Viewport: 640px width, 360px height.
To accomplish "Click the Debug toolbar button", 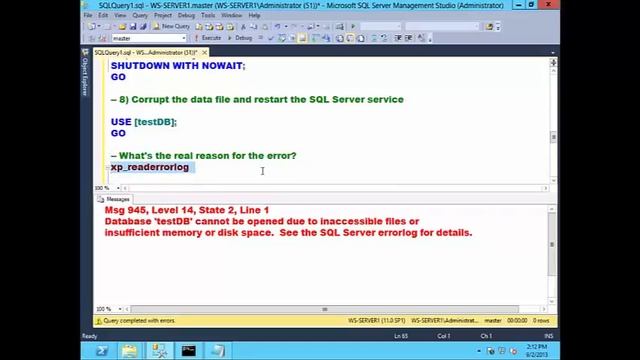I will (240, 38).
